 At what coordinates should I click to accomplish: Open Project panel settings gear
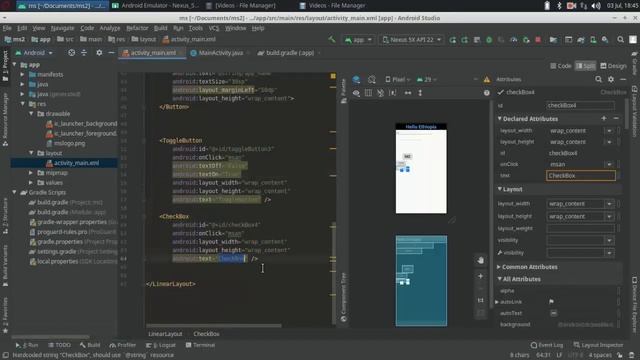point(99,53)
